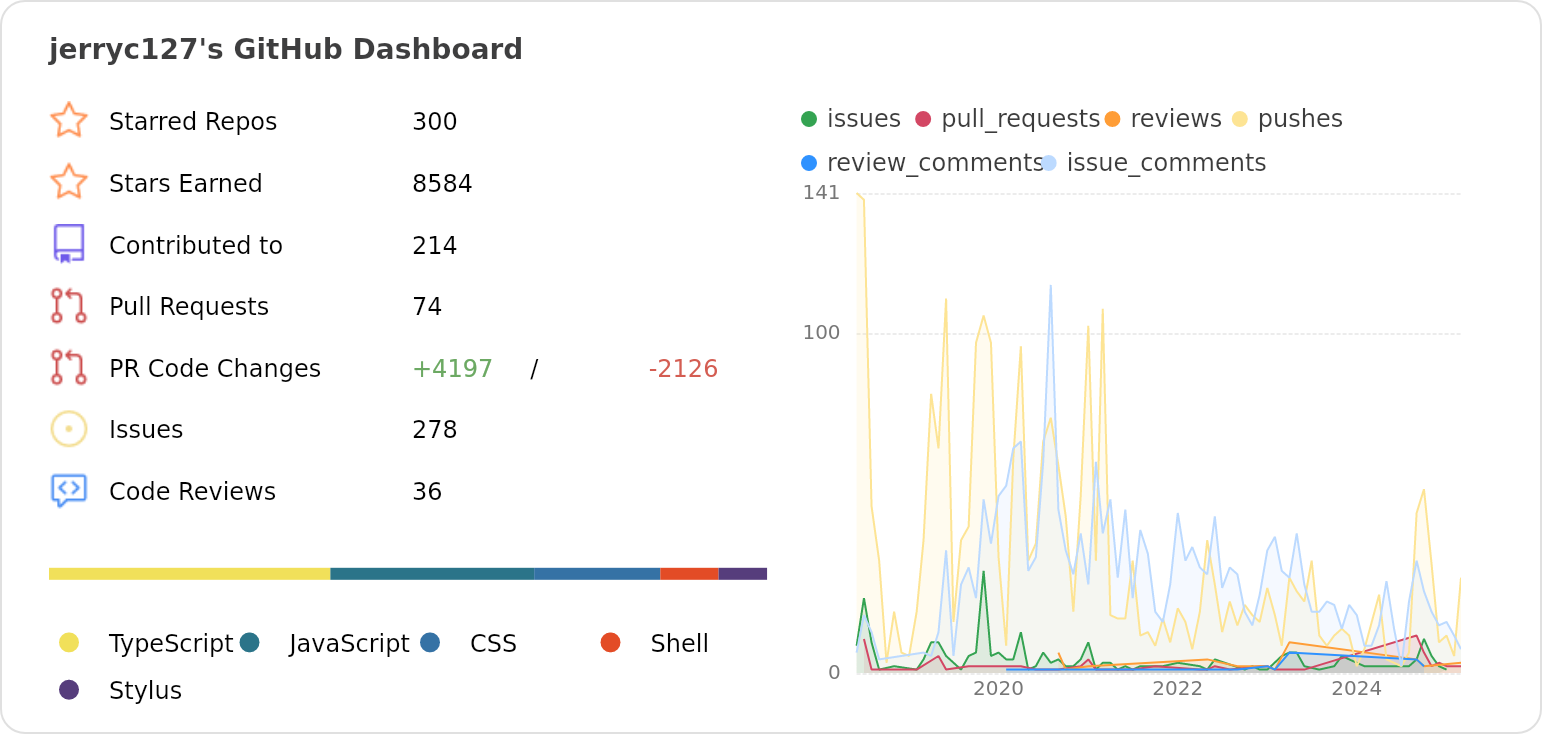
Task: Click the issues legend text
Action: 864,119
